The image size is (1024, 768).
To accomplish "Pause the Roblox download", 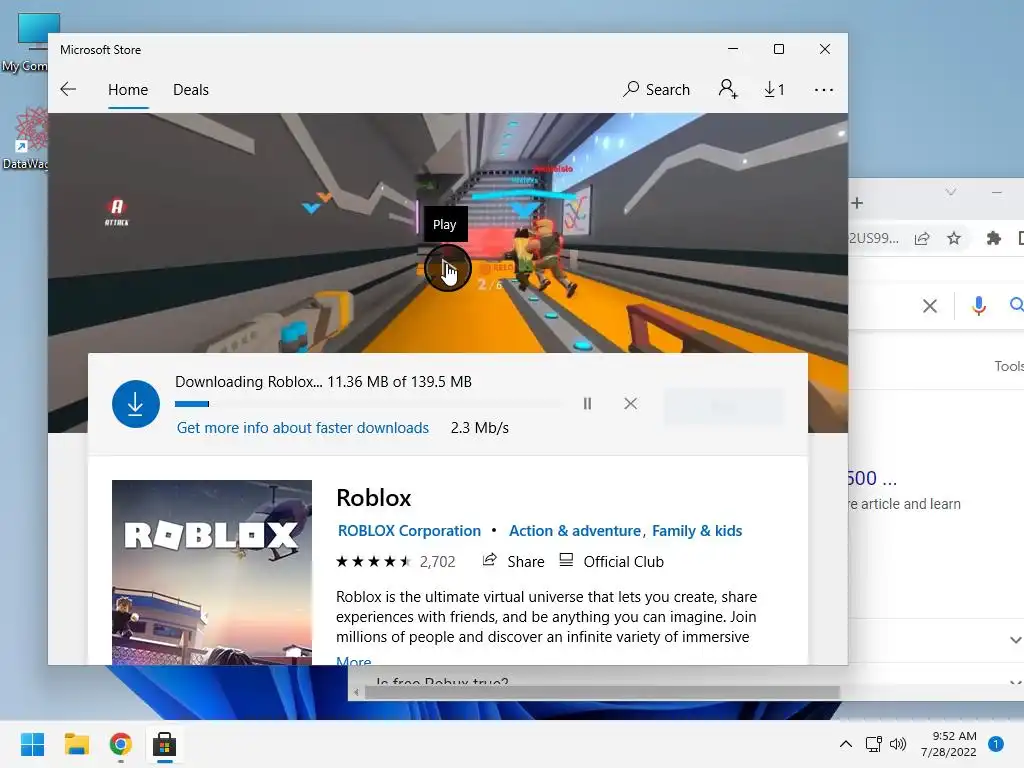I will point(587,404).
